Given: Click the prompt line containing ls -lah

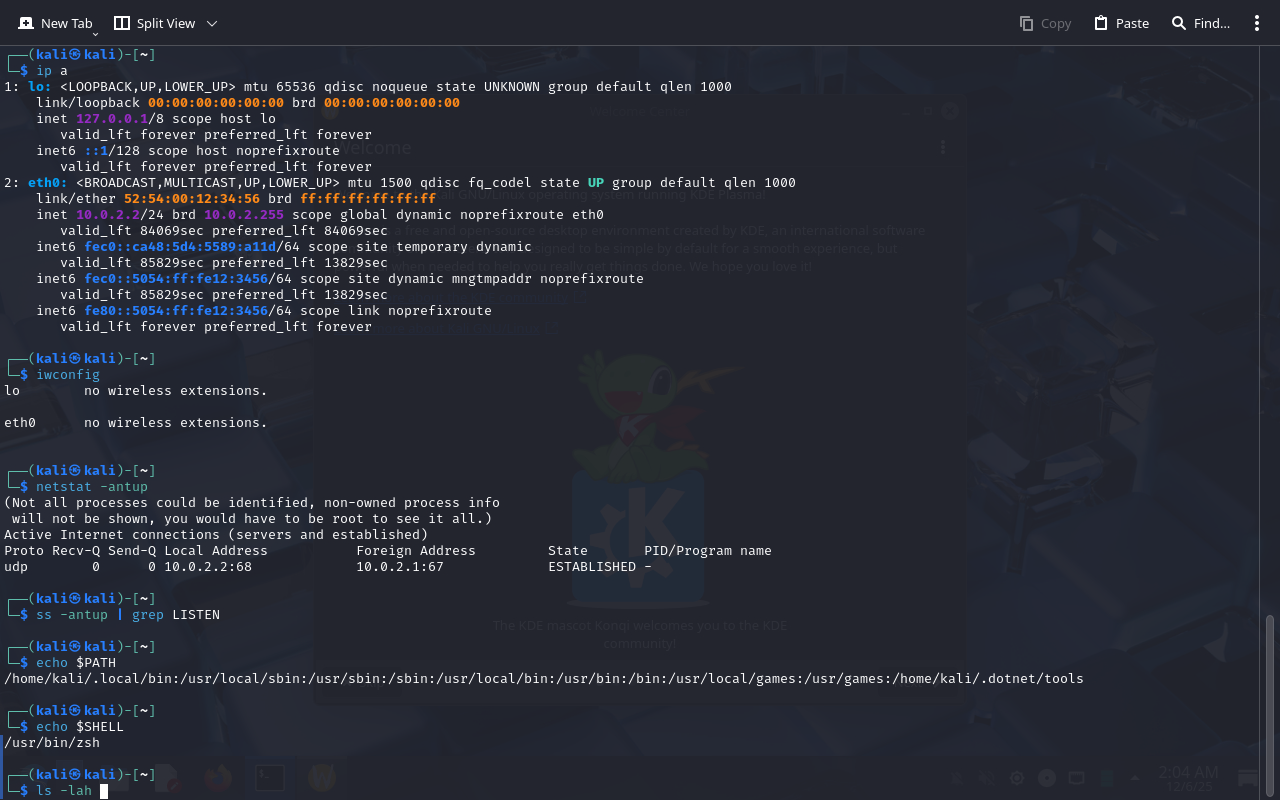Looking at the screenshot, I should click(64, 791).
